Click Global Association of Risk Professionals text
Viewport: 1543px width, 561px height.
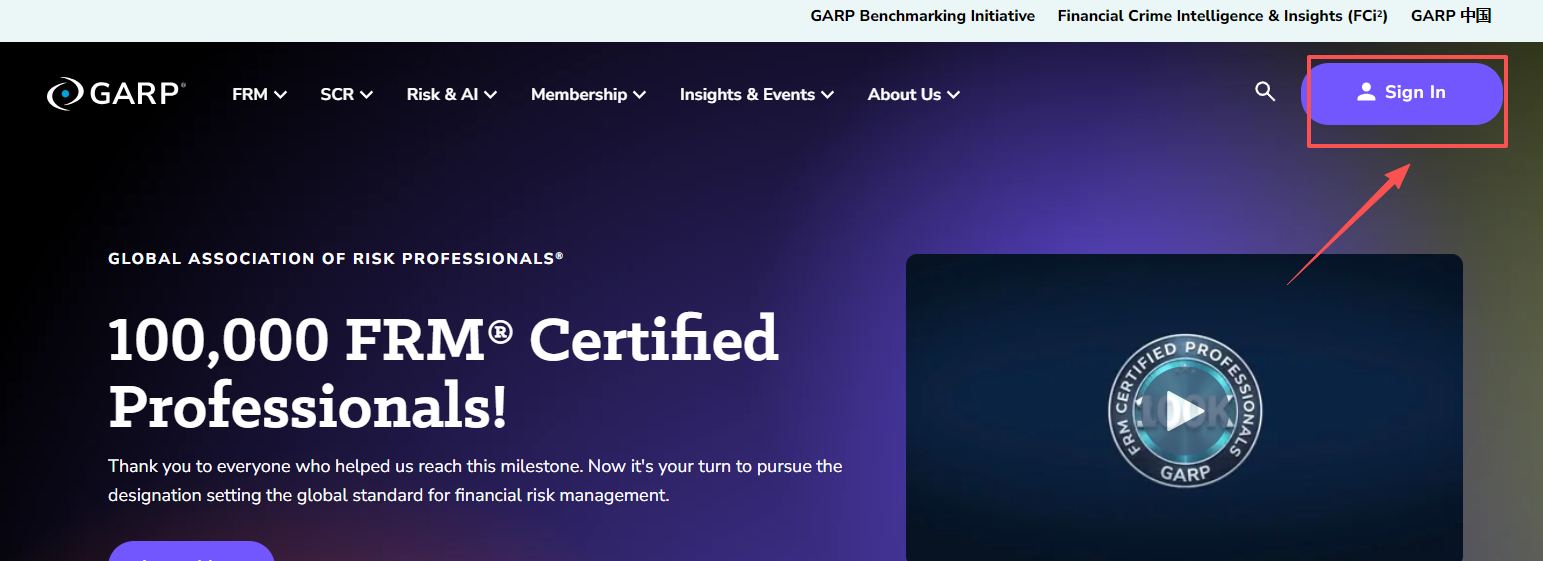(336, 258)
